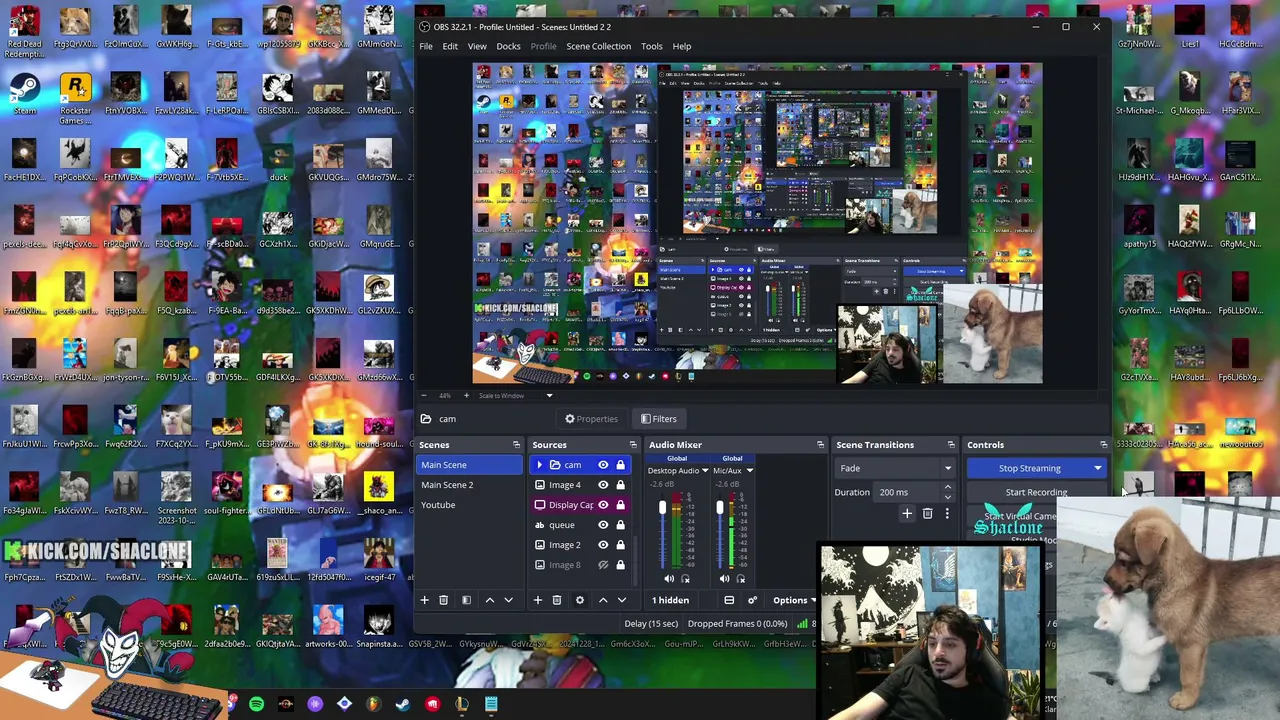Move selected source down with arrow
The image size is (1280, 720).
(621, 600)
